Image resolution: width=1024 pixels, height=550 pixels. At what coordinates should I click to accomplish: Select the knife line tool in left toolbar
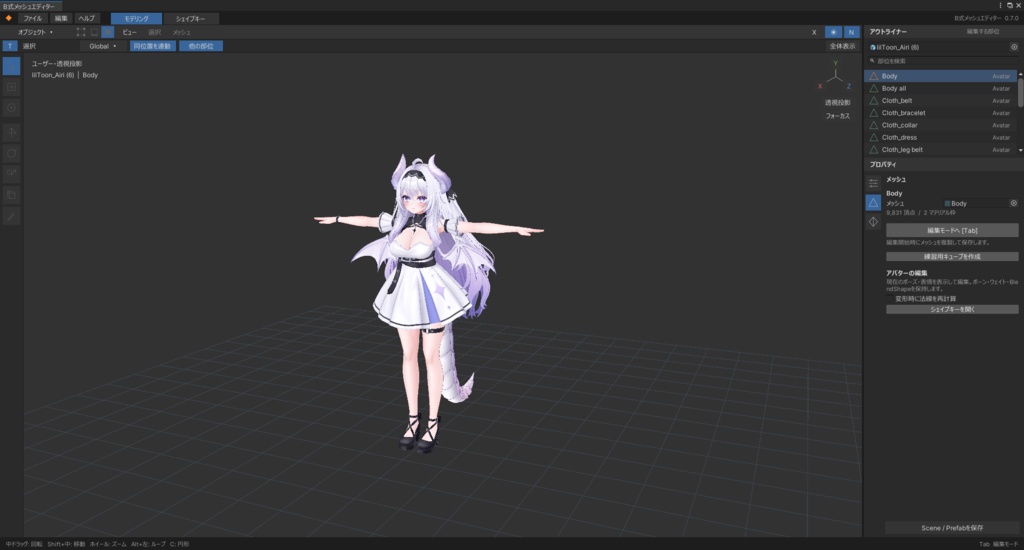11,216
